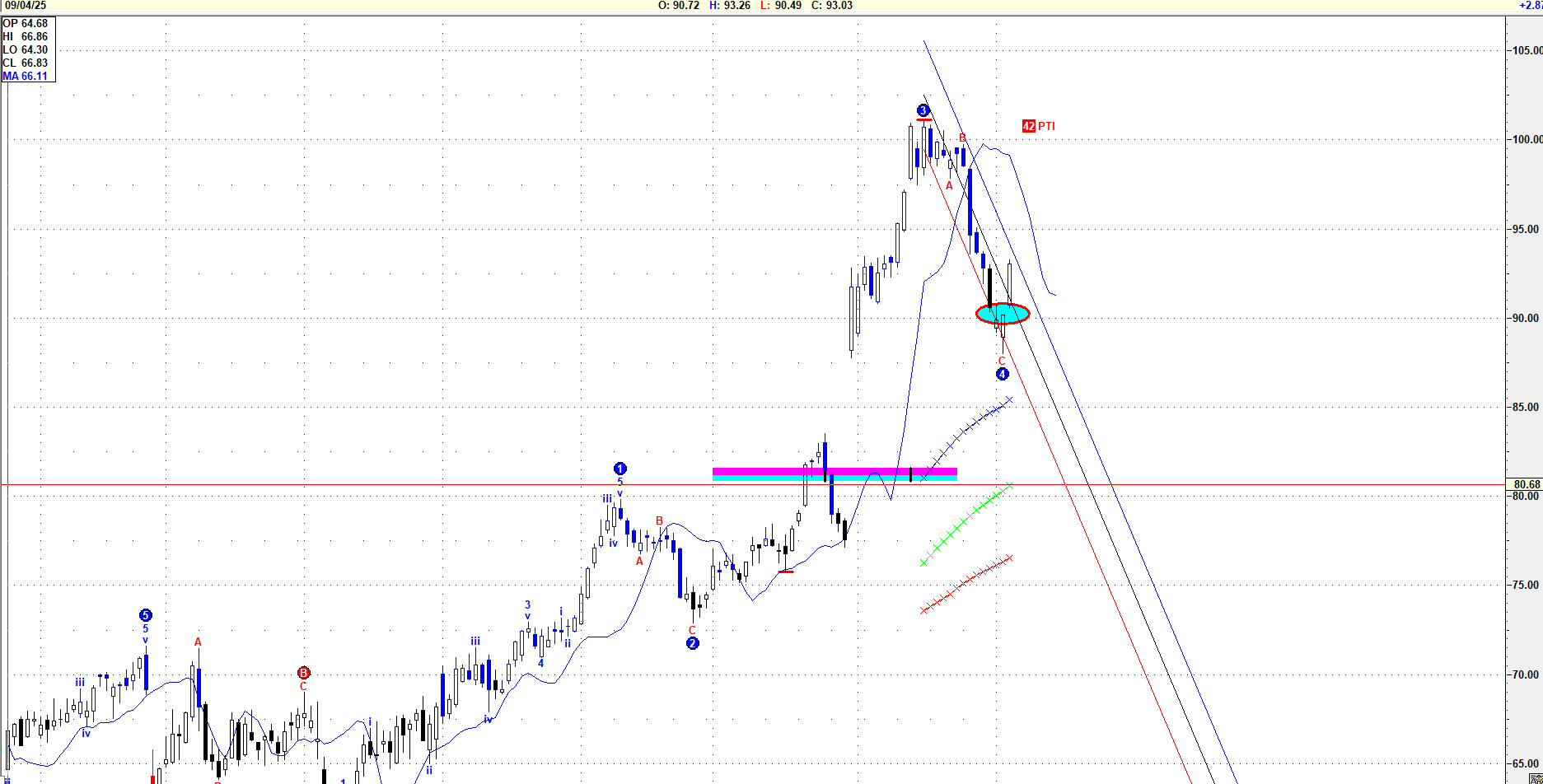Click the red x-marked projection line

pyautogui.click(x=966, y=581)
